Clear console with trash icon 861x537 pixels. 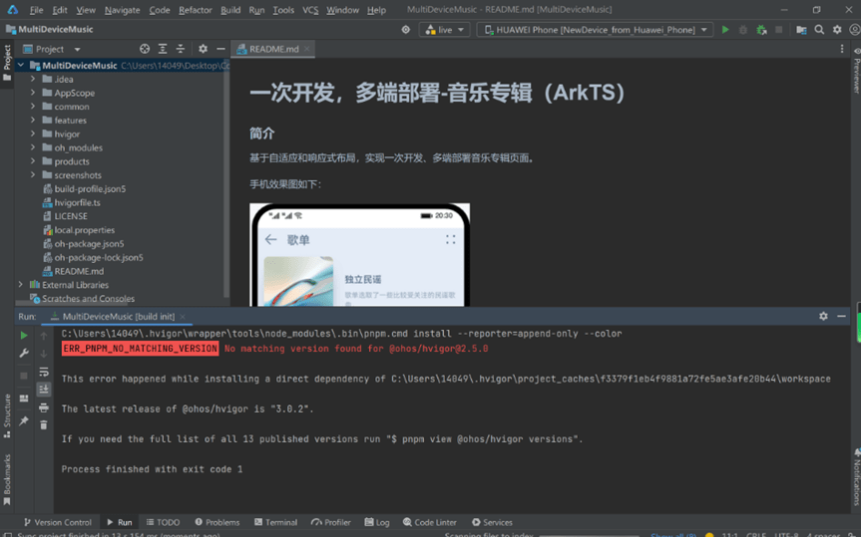pos(44,424)
